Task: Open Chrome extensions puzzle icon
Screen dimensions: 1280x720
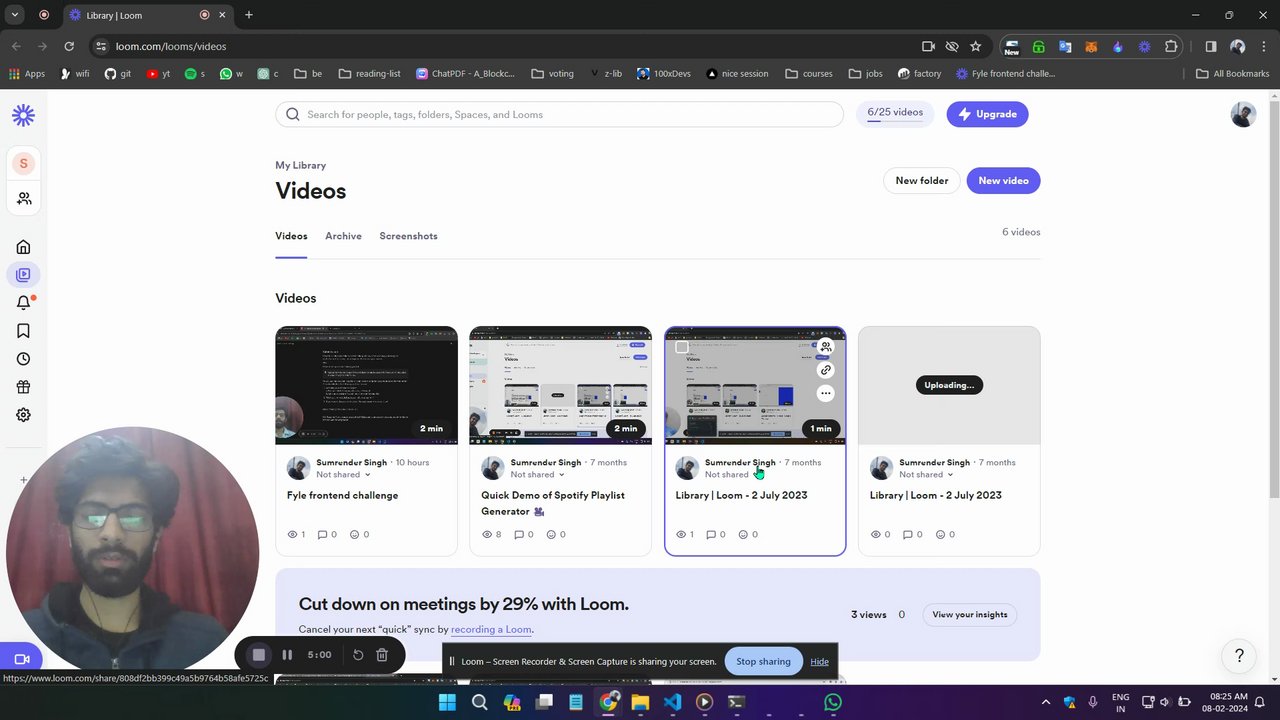Action: click(x=1171, y=46)
